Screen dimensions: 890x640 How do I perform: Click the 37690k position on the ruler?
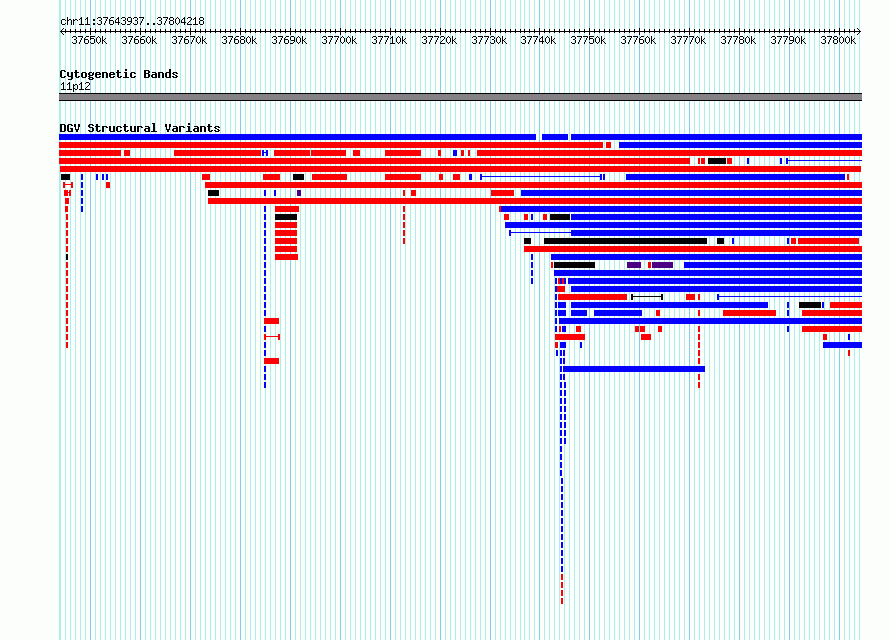289,41
